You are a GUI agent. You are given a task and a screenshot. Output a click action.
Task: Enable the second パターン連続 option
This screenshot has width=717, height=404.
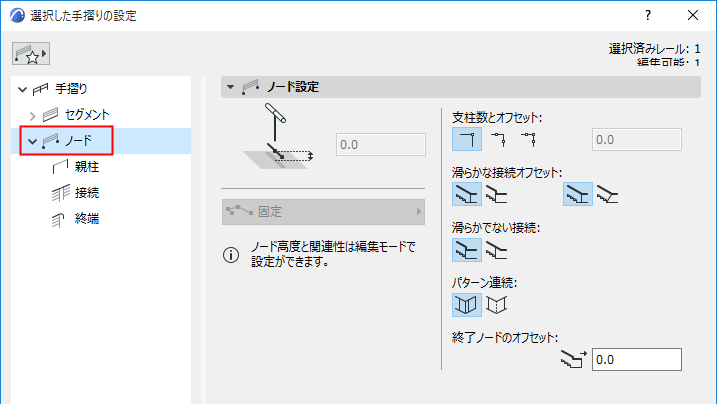(x=497, y=304)
